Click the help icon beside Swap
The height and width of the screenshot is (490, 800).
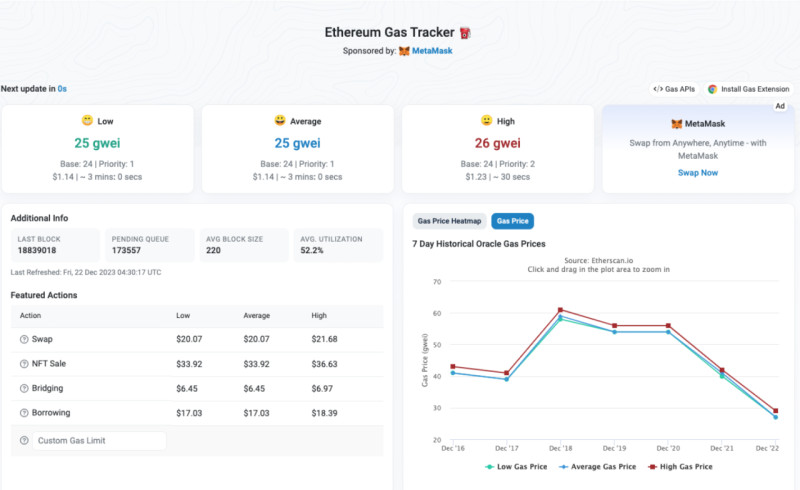(24, 340)
